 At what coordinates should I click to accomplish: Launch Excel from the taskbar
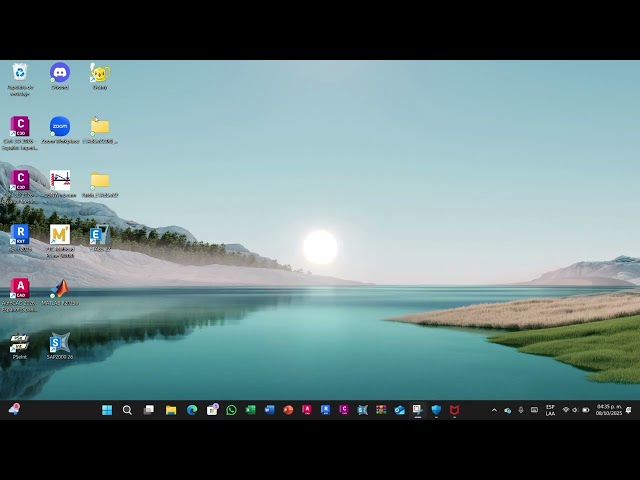[250, 410]
